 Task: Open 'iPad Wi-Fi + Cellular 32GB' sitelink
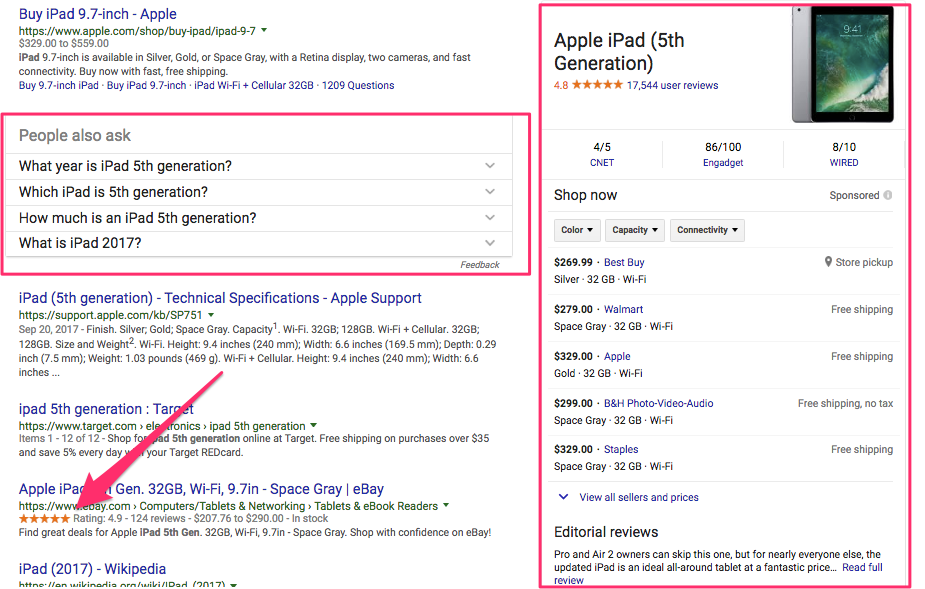254,85
